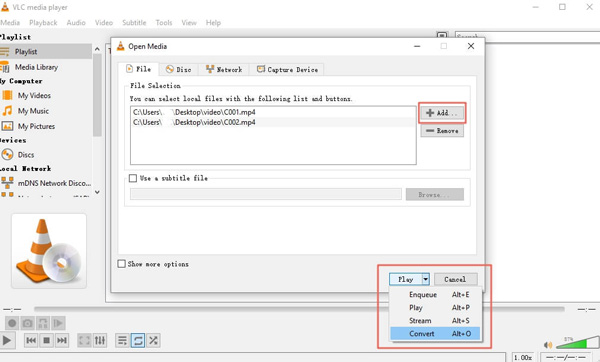
Task: Click the 1.00x playback speed indicator
Action: click(523, 357)
